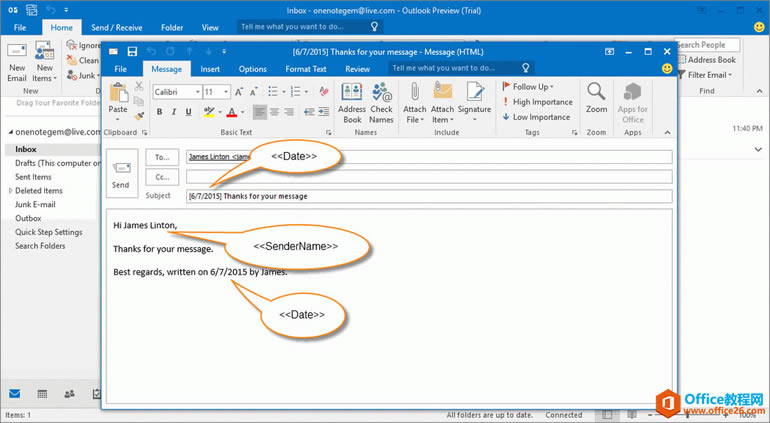Viewport: 770px width, 423px height.
Task: Open the Folder tab in main Outlook window
Action: pyautogui.click(x=172, y=28)
